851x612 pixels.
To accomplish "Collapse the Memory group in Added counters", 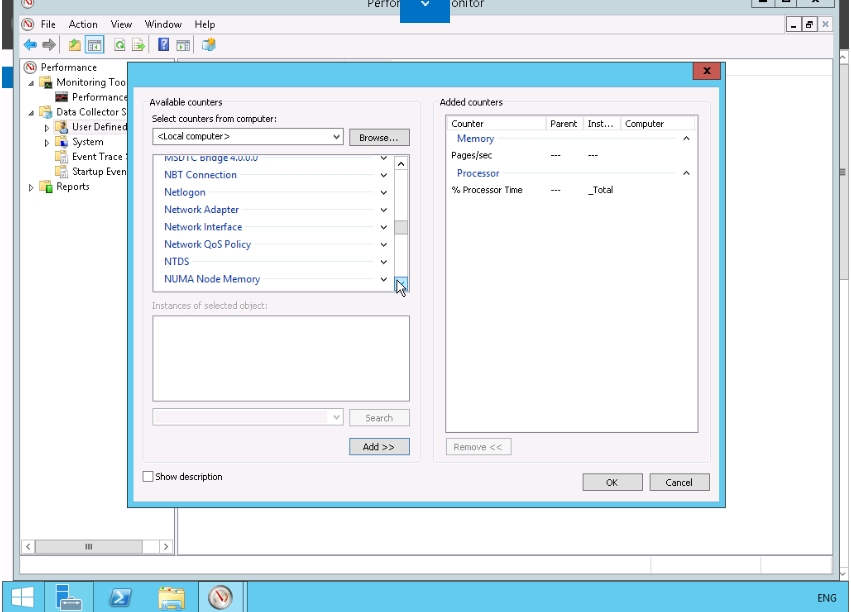I will pos(686,139).
